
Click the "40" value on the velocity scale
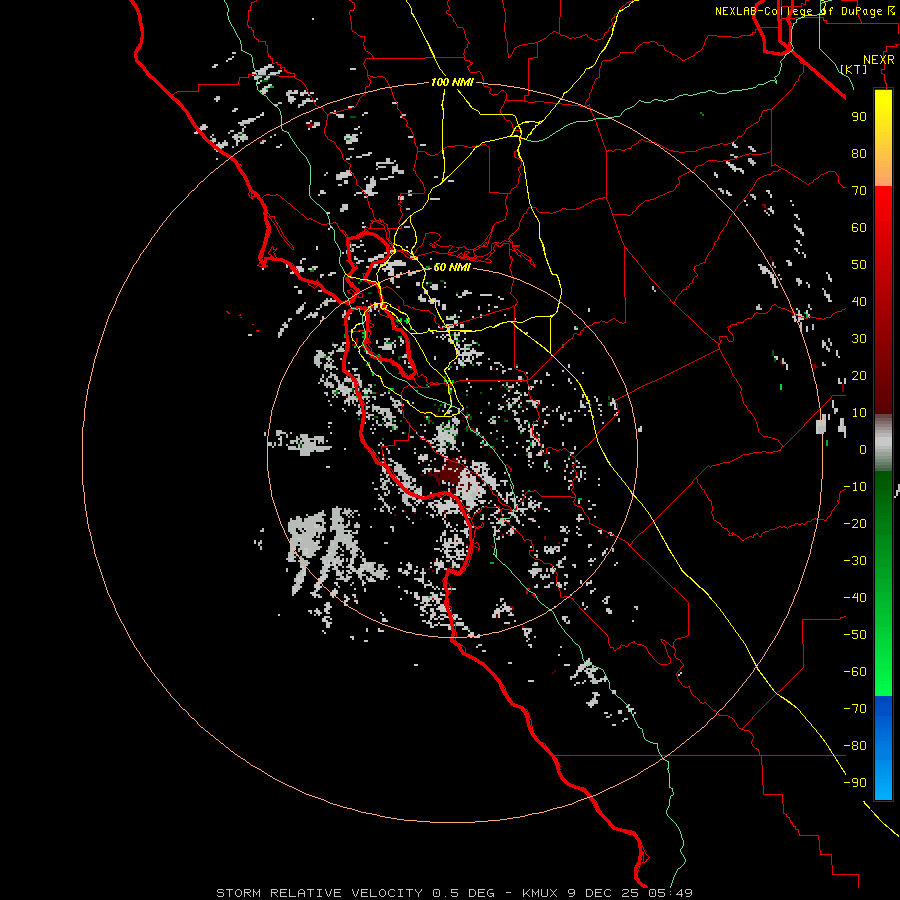point(859,301)
